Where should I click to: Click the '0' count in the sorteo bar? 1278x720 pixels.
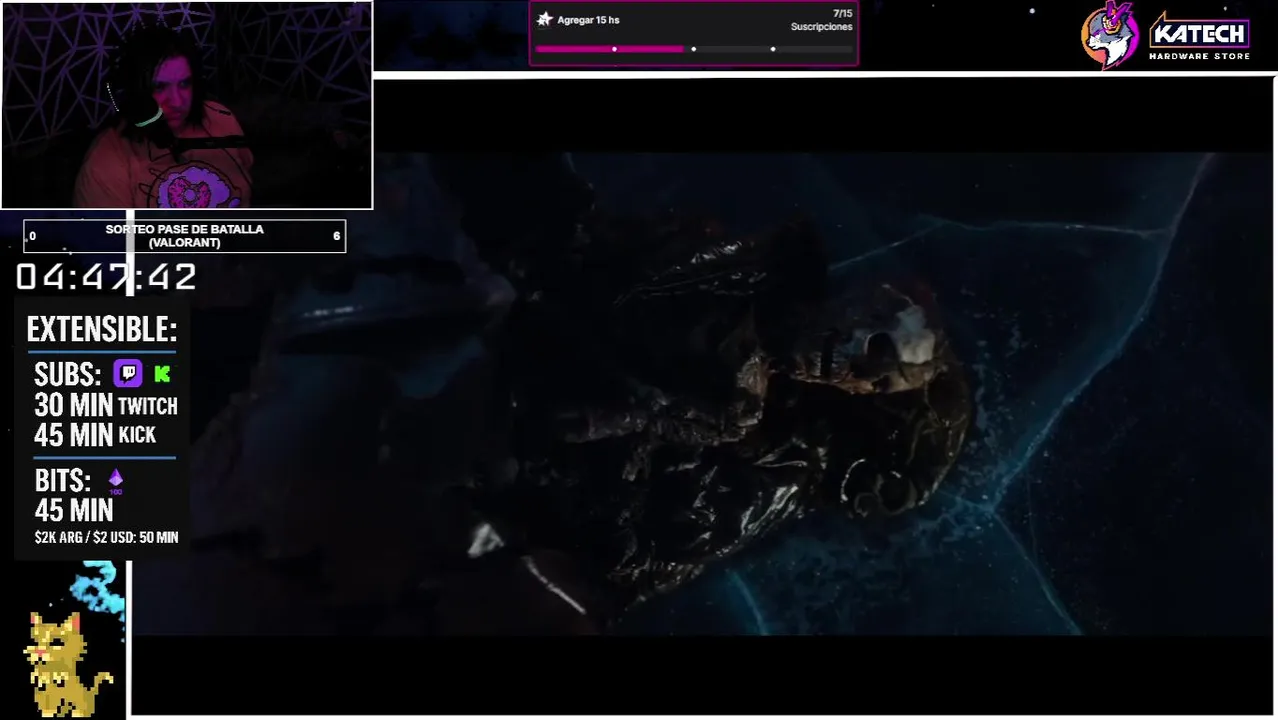(x=33, y=236)
